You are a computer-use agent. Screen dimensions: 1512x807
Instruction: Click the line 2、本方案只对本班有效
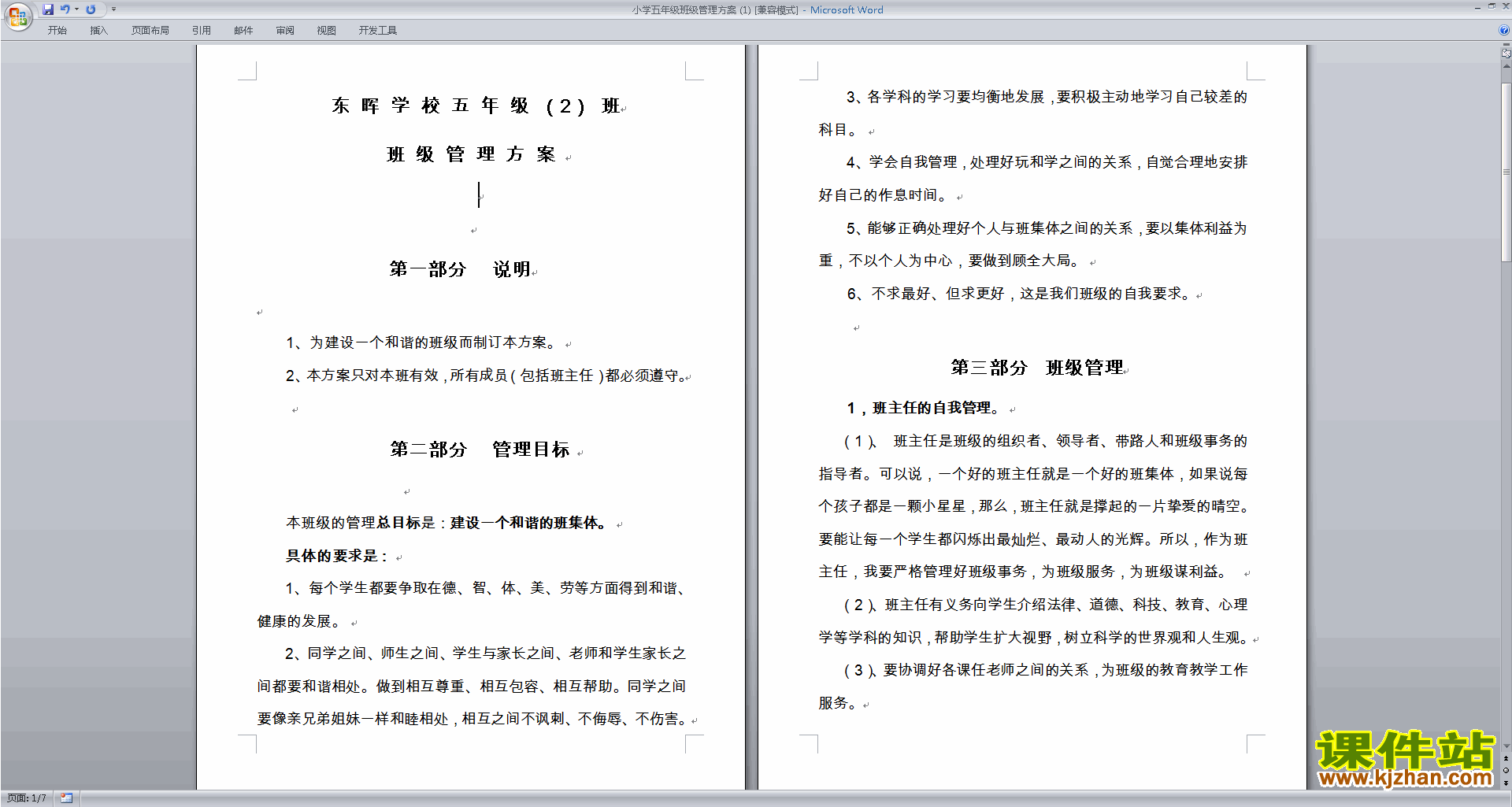[487, 376]
